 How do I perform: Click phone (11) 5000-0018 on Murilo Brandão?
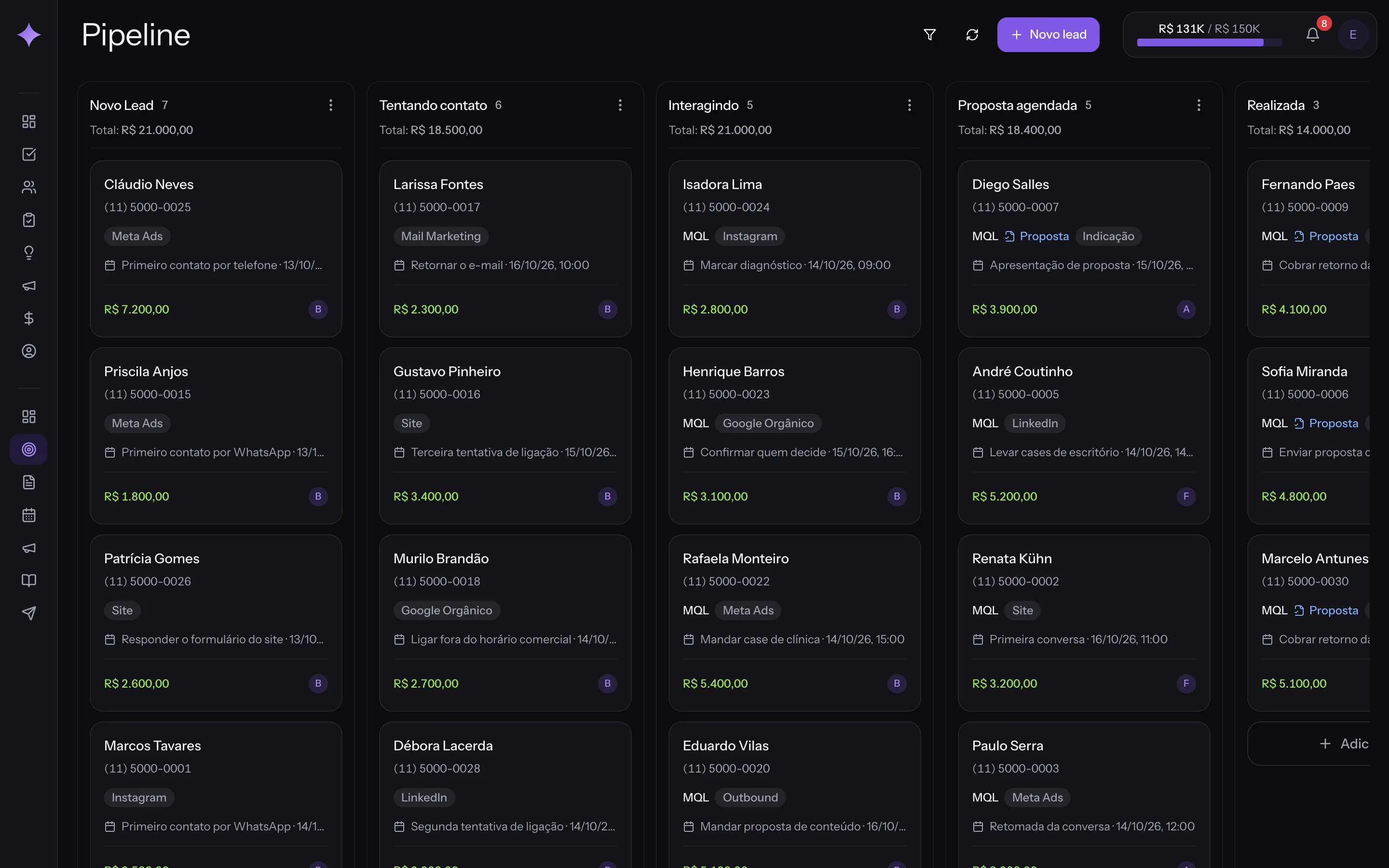437,582
